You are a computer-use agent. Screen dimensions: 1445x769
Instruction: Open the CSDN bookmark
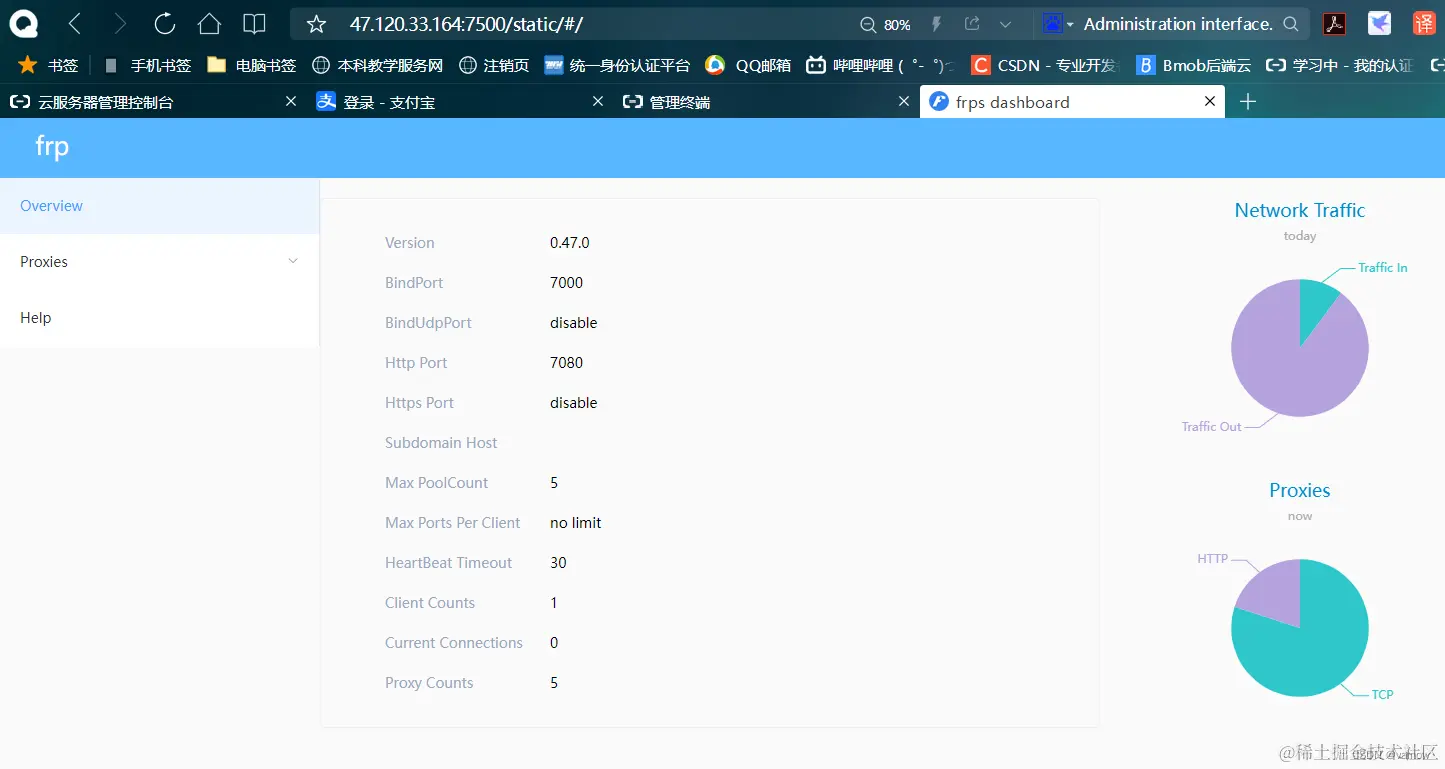coord(1044,65)
